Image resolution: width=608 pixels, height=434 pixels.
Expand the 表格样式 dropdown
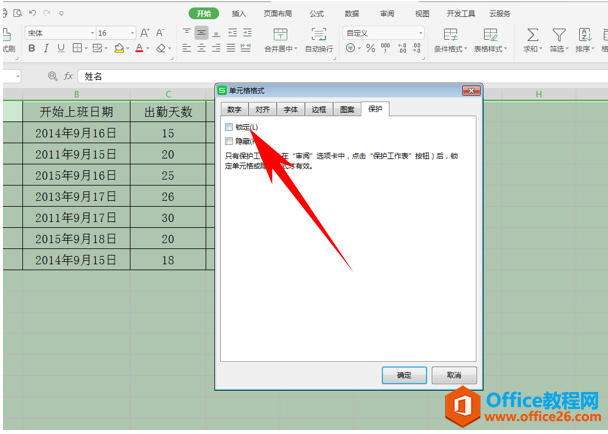(x=506, y=49)
